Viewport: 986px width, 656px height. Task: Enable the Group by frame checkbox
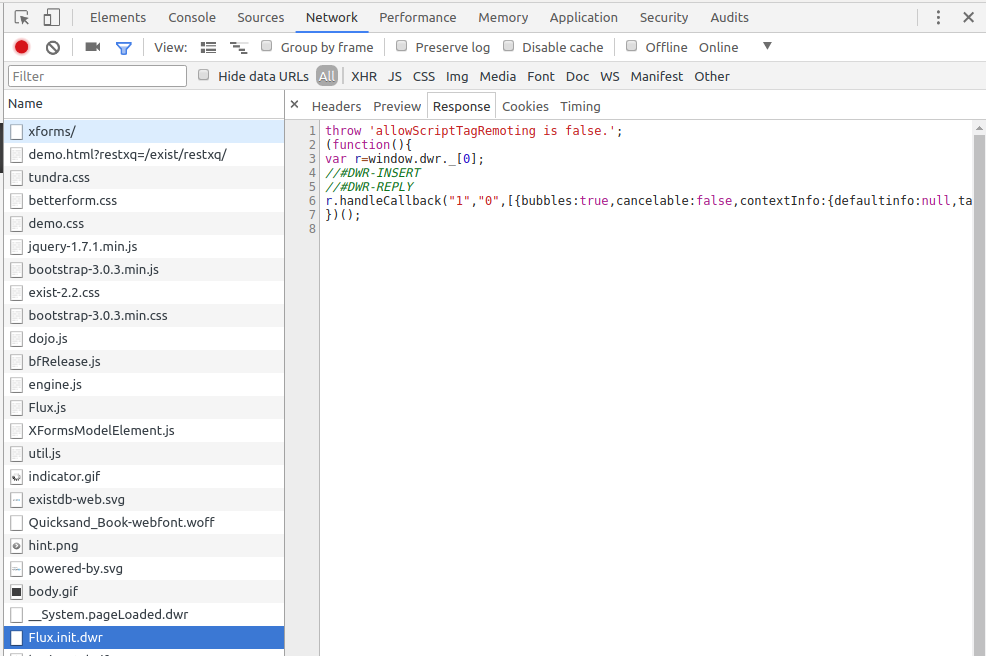tap(267, 46)
